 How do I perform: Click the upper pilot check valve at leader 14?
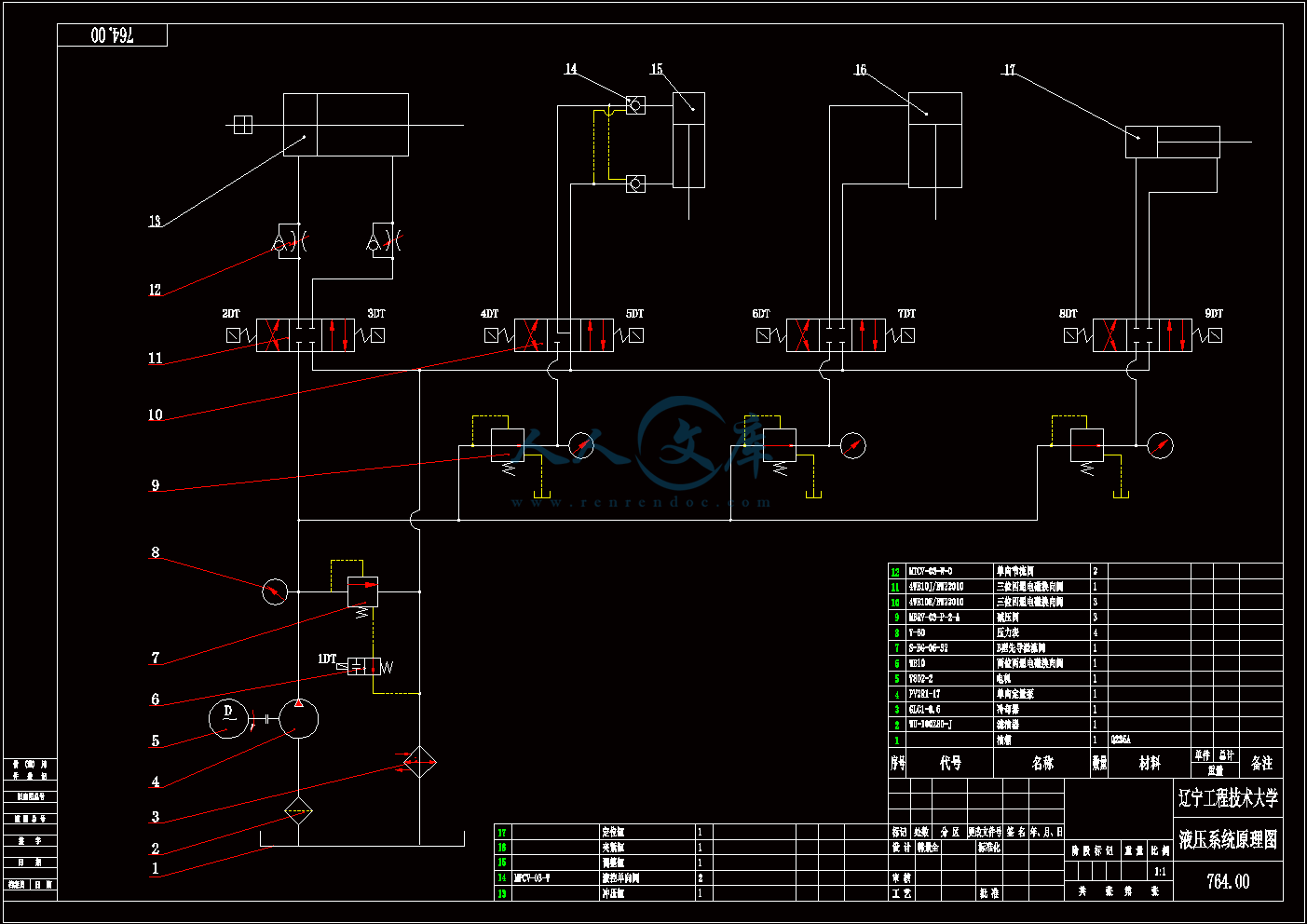635,104
